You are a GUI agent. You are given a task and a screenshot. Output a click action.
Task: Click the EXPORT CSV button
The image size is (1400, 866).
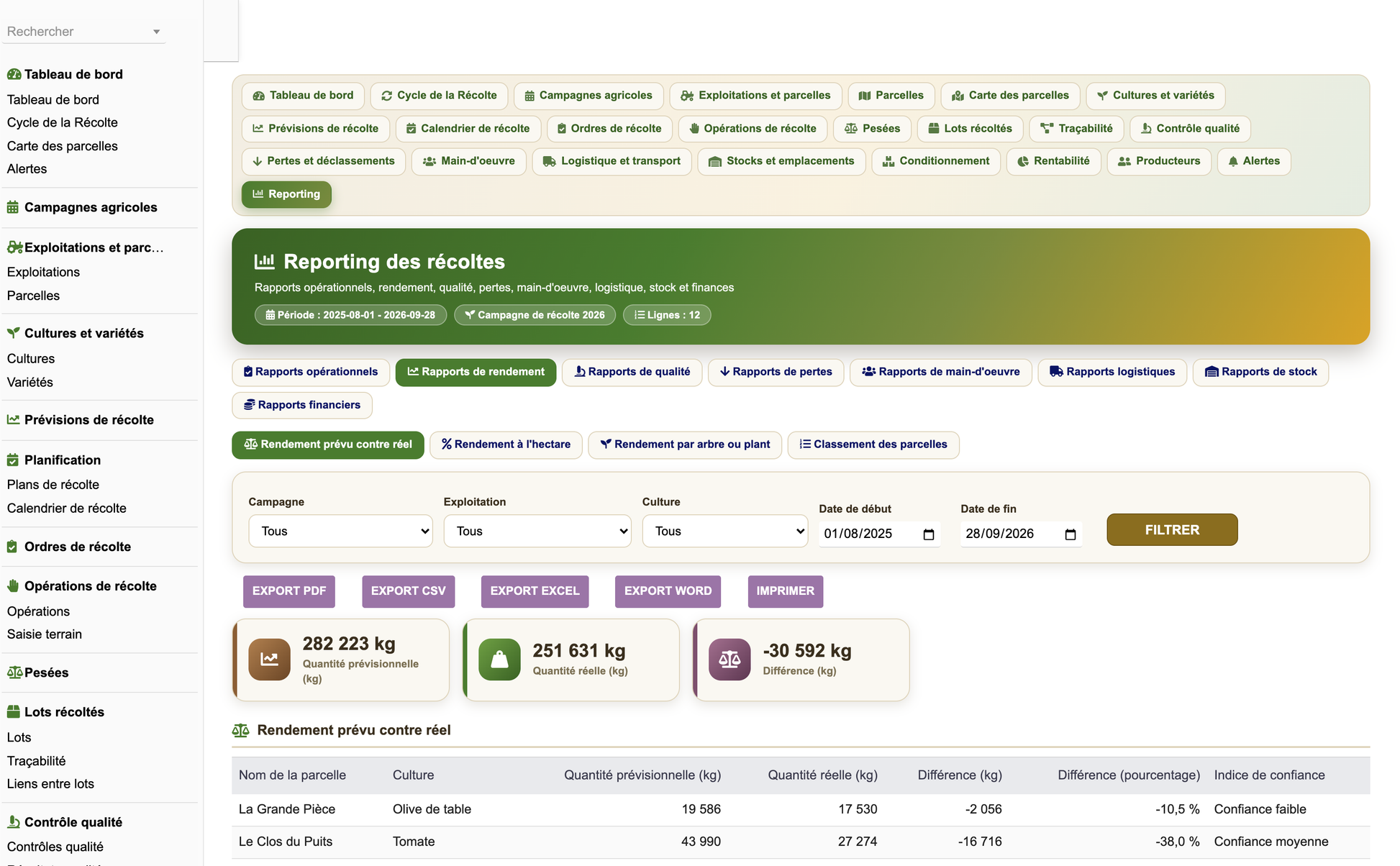[x=409, y=591]
